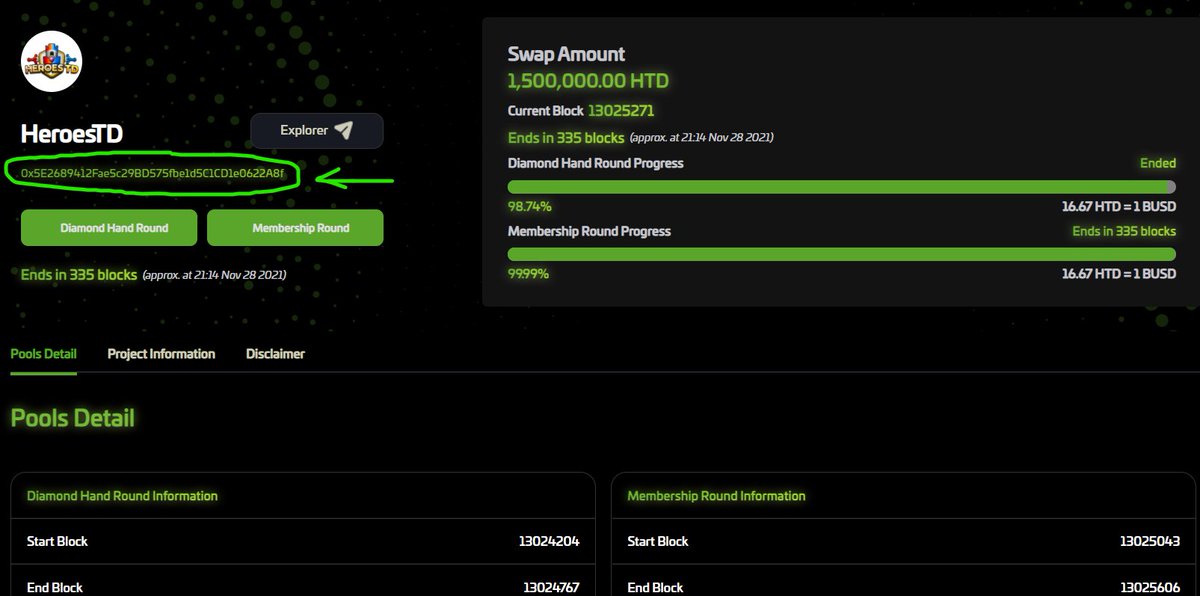Copy contract address 0x5E2689412Fae5c29BD575fbe1d5C1CD1e0622A8f
1200x596 pixels.
click(x=153, y=174)
